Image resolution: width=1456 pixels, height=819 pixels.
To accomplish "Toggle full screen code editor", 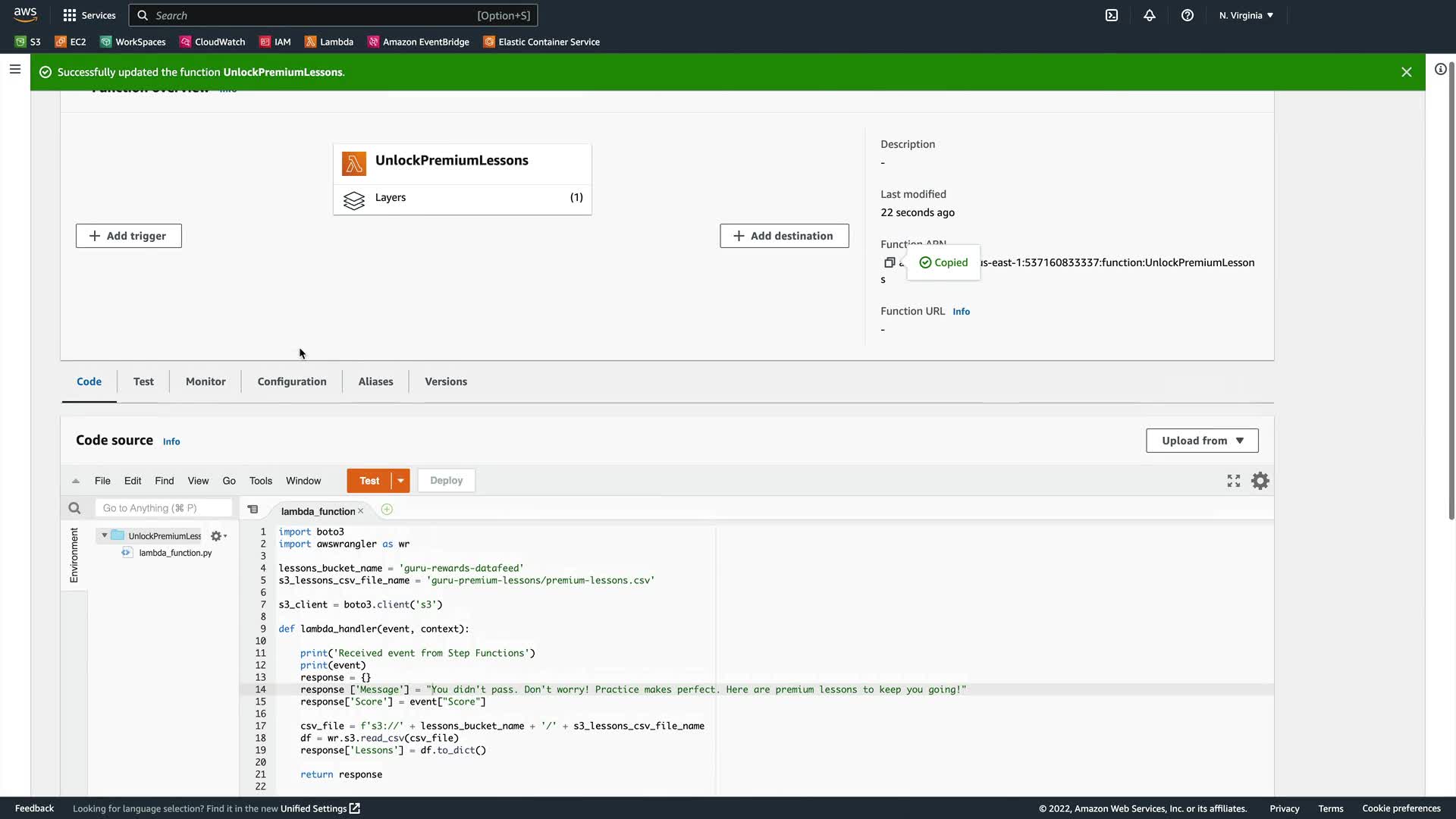I will [1234, 481].
